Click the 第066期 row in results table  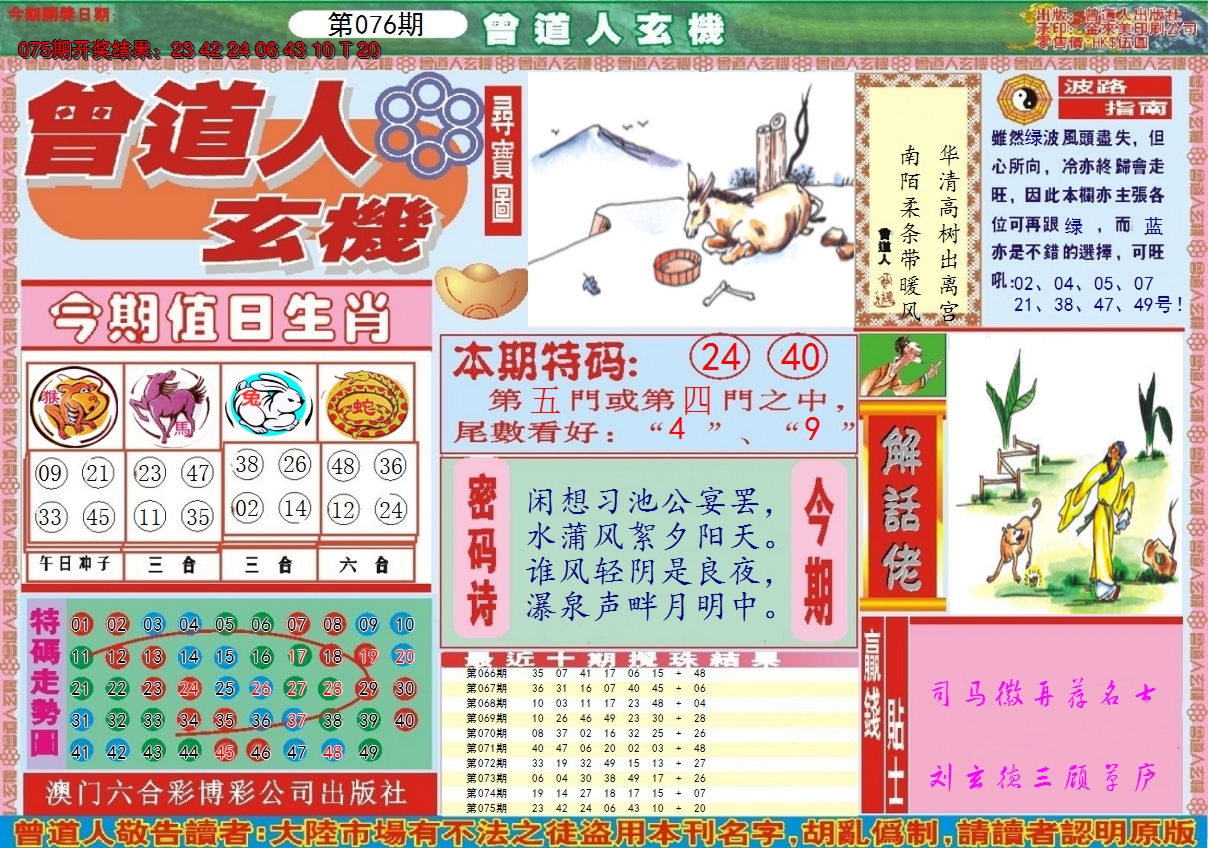coord(649,673)
